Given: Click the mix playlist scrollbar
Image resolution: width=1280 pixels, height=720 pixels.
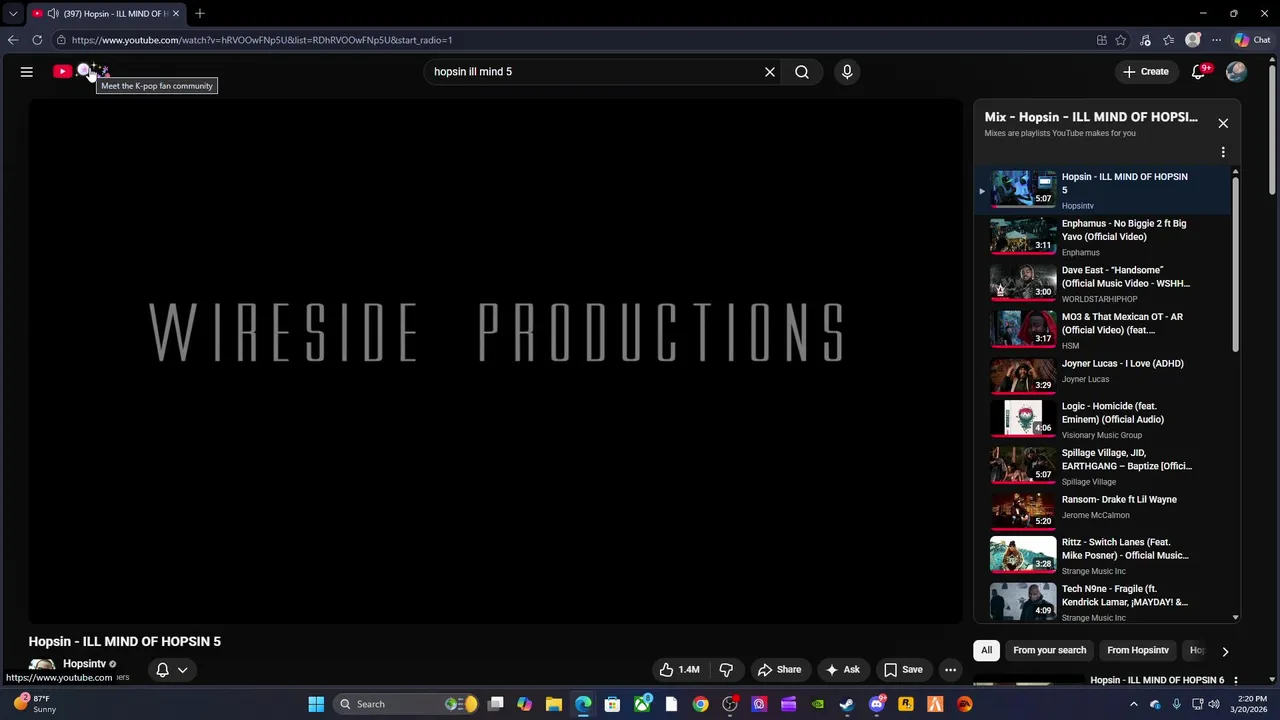Looking at the screenshot, I should point(1236,265).
